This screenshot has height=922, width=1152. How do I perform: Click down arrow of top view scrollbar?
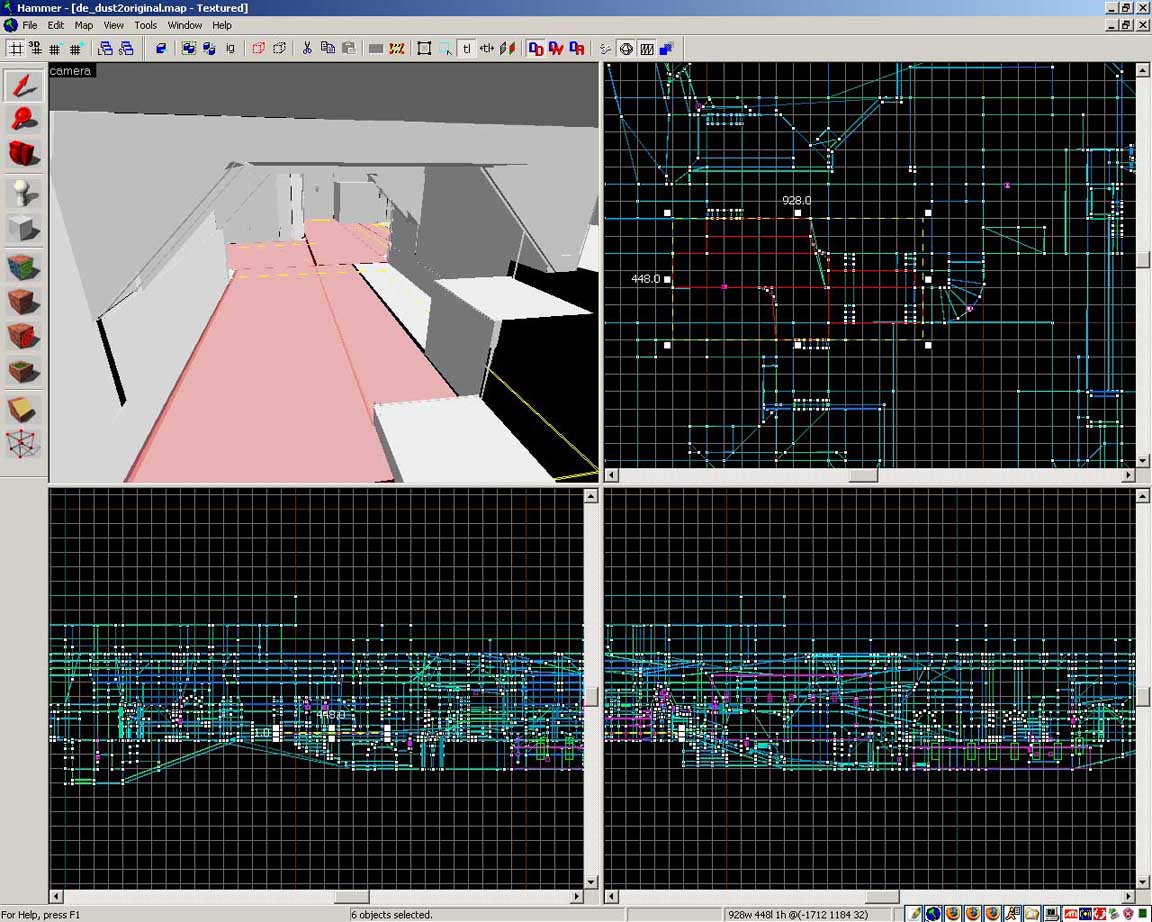pos(1143,461)
